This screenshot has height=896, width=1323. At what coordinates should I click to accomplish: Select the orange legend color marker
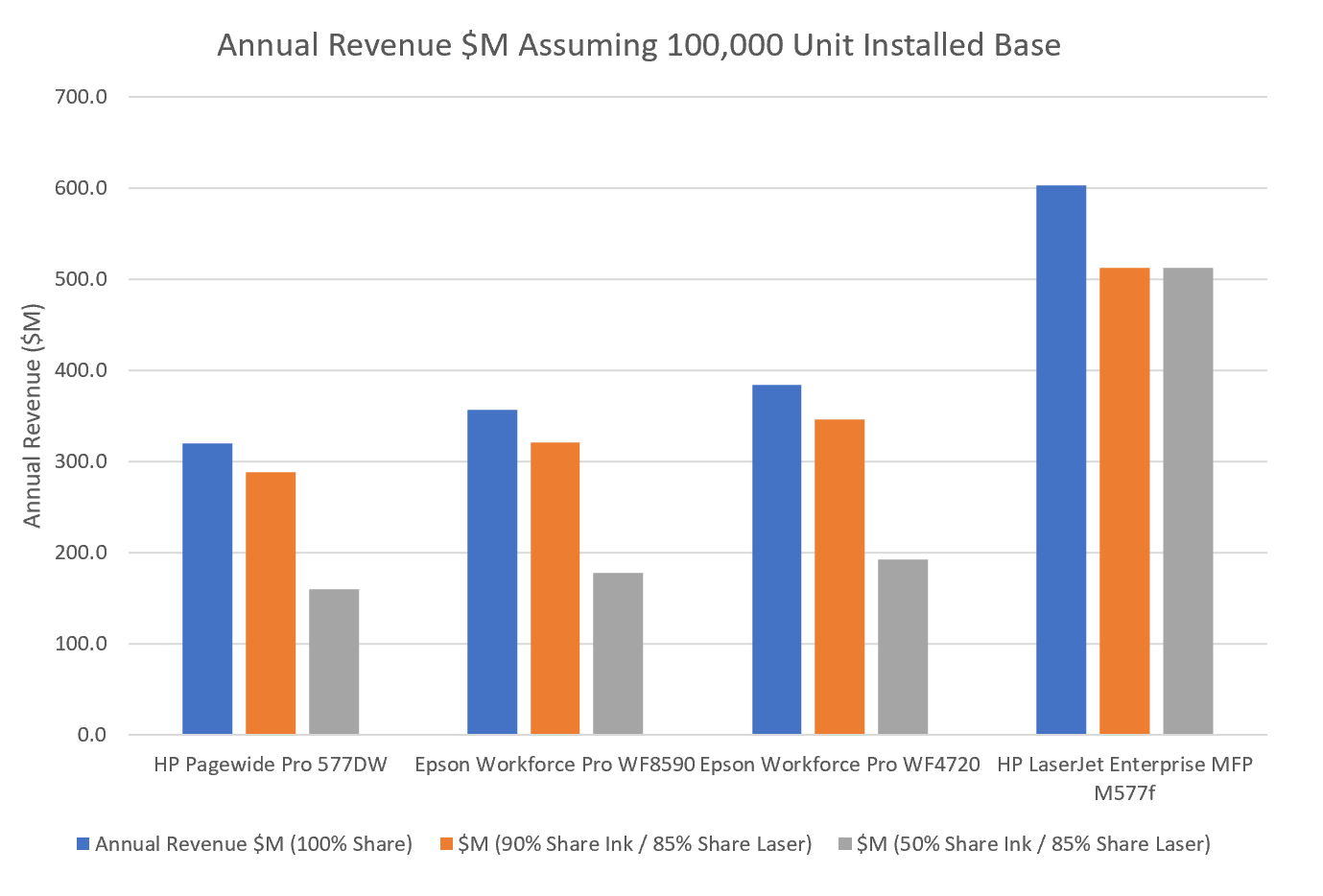point(447,844)
